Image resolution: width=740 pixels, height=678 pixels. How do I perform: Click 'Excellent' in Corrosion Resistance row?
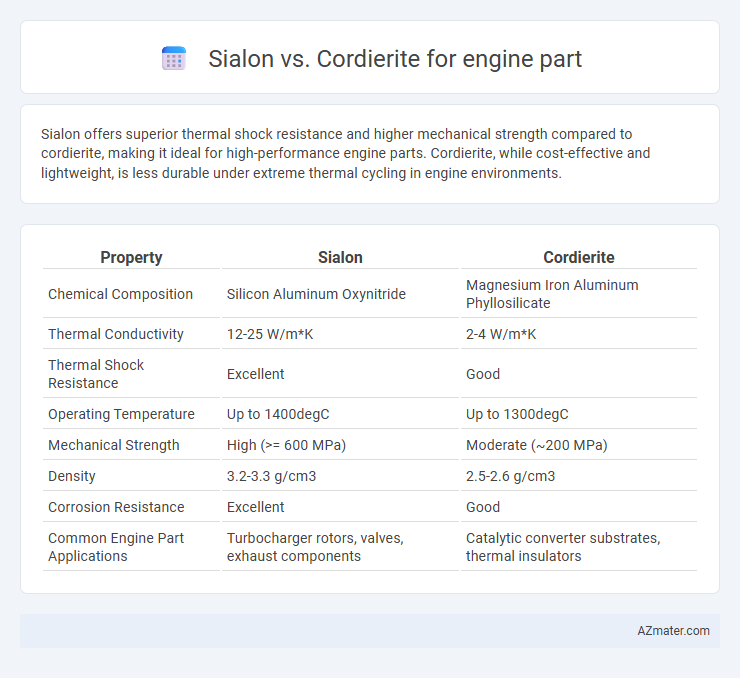pyautogui.click(x=255, y=507)
